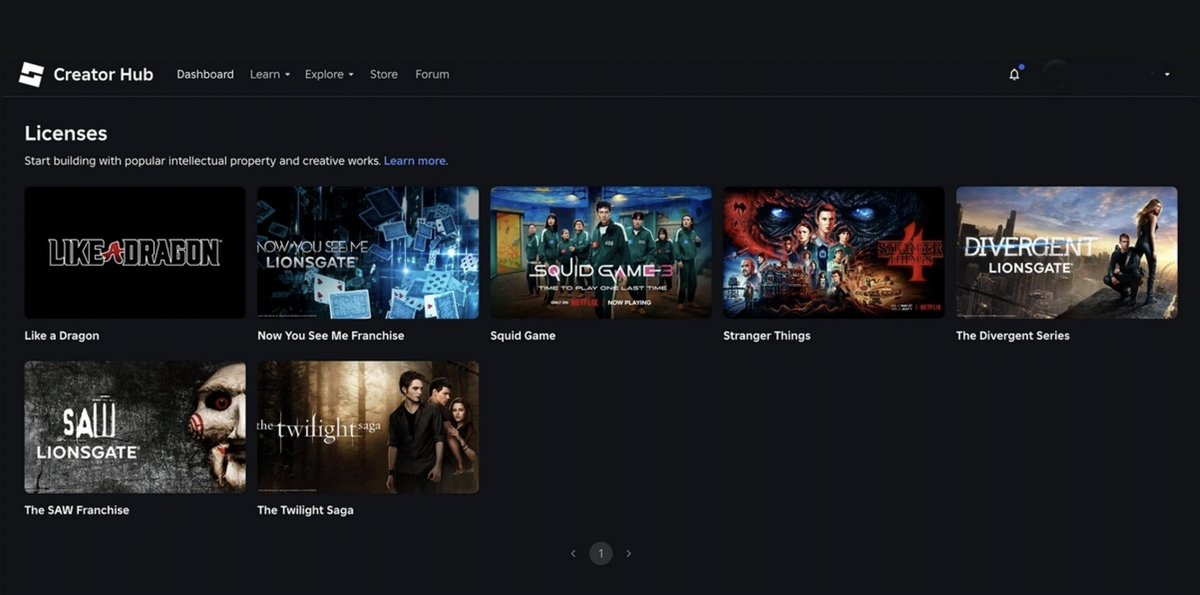Open the Squid Game thumbnail
This screenshot has width=1200, height=595.
coord(601,252)
